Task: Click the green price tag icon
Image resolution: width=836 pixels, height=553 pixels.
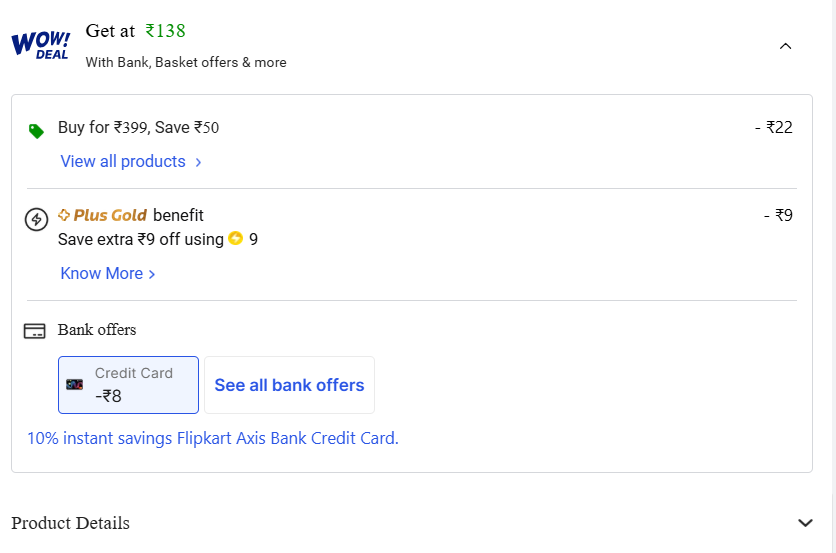Action: click(36, 131)
